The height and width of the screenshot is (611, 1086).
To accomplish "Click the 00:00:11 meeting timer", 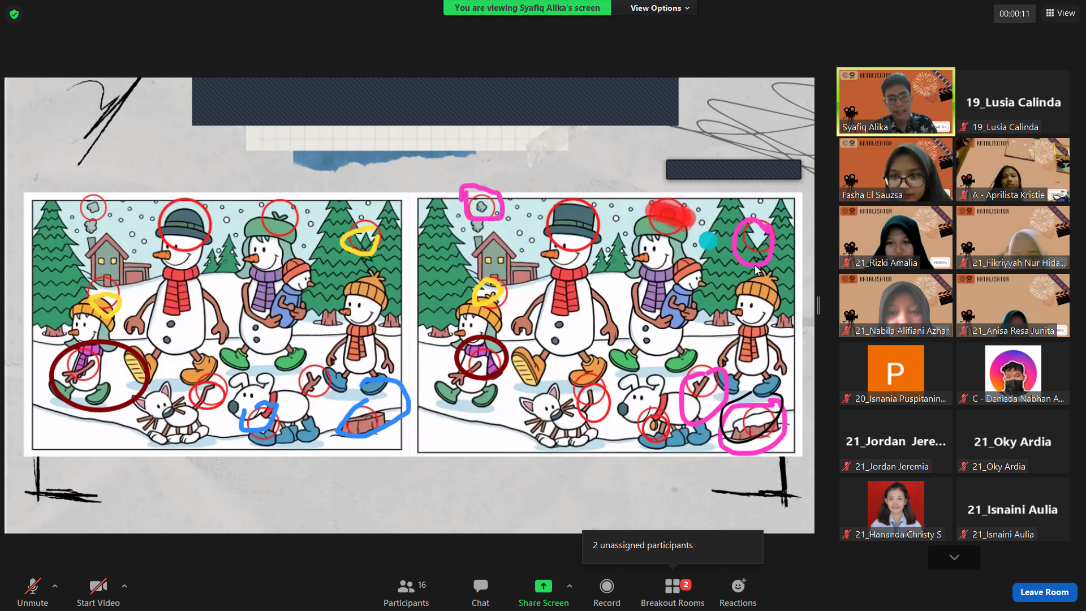I will pyautogui.click(x=1014, y=13).
